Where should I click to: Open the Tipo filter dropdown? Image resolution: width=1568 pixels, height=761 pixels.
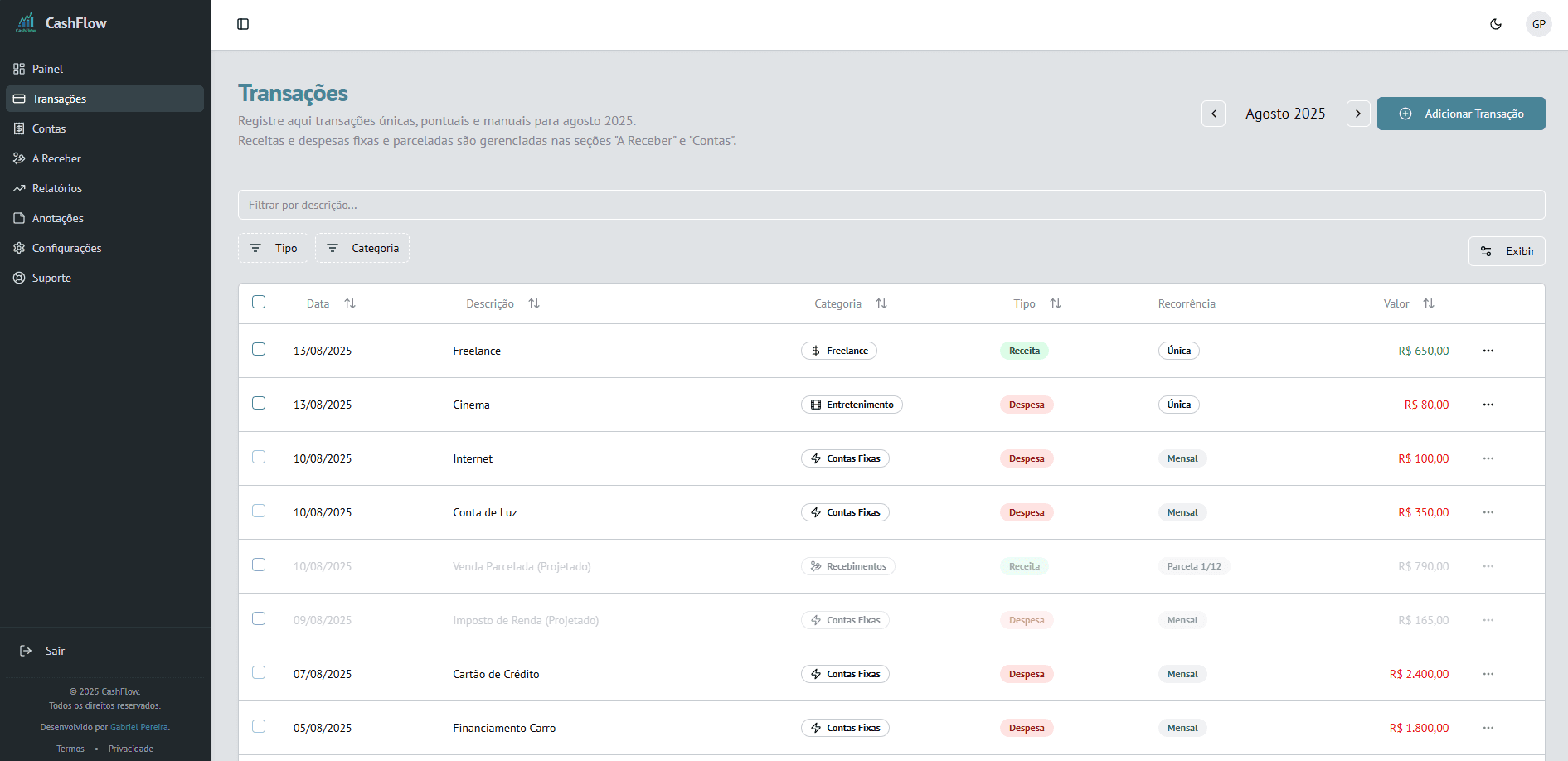(x=273, y=248)
